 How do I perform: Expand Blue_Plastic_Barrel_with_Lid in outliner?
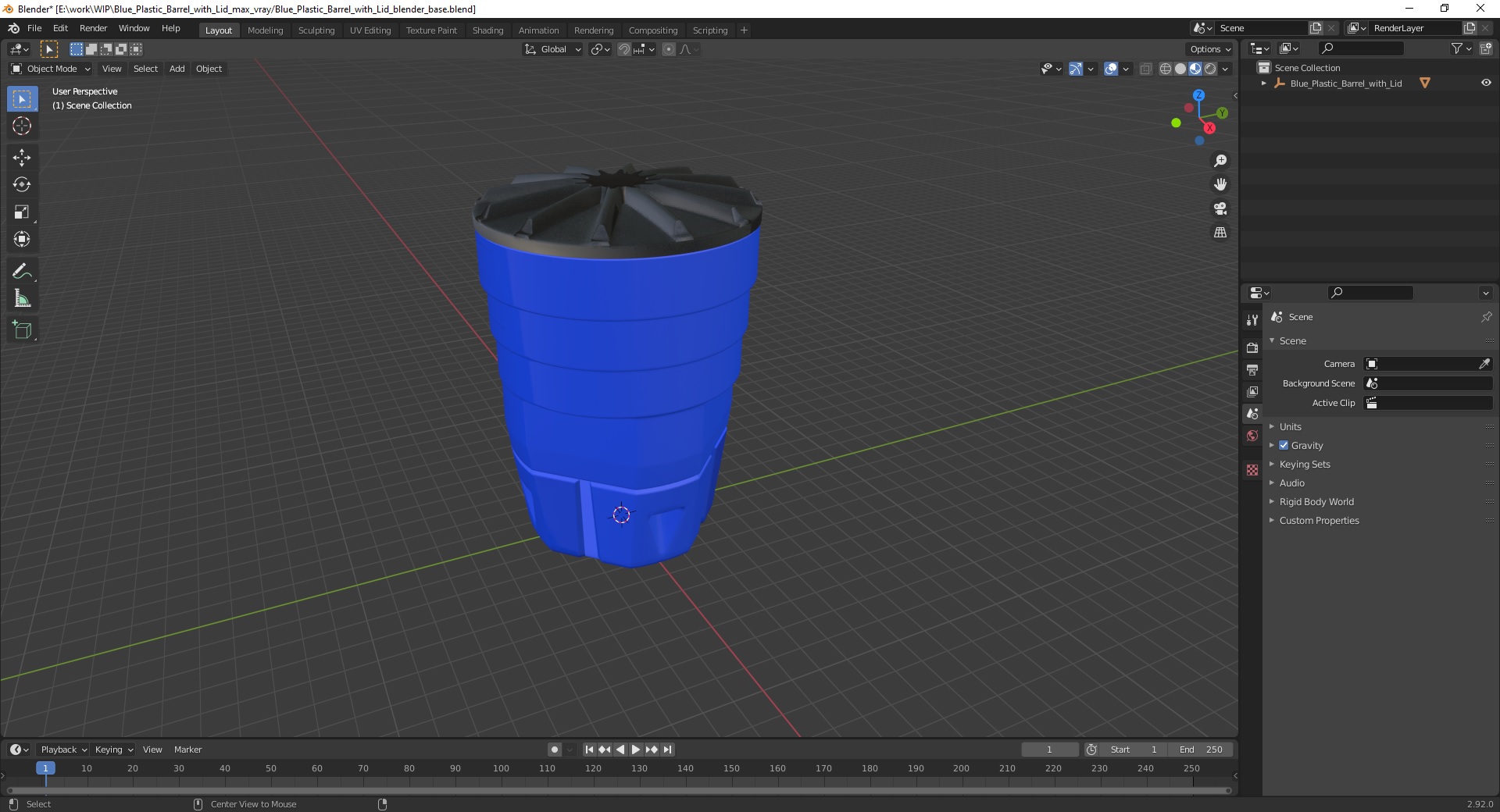tap(1264, 83)
